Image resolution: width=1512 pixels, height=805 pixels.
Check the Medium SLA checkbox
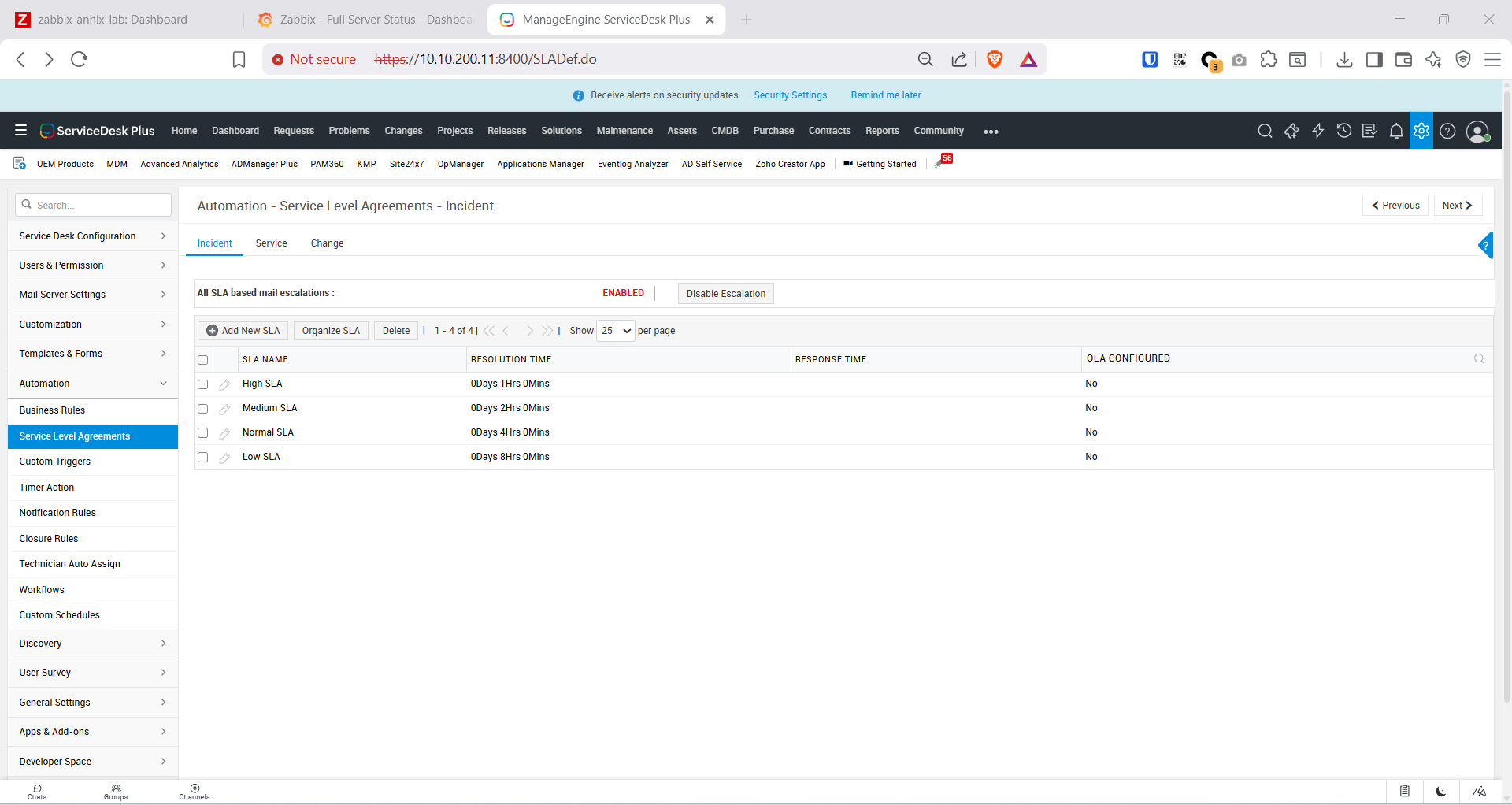(202, 409)
